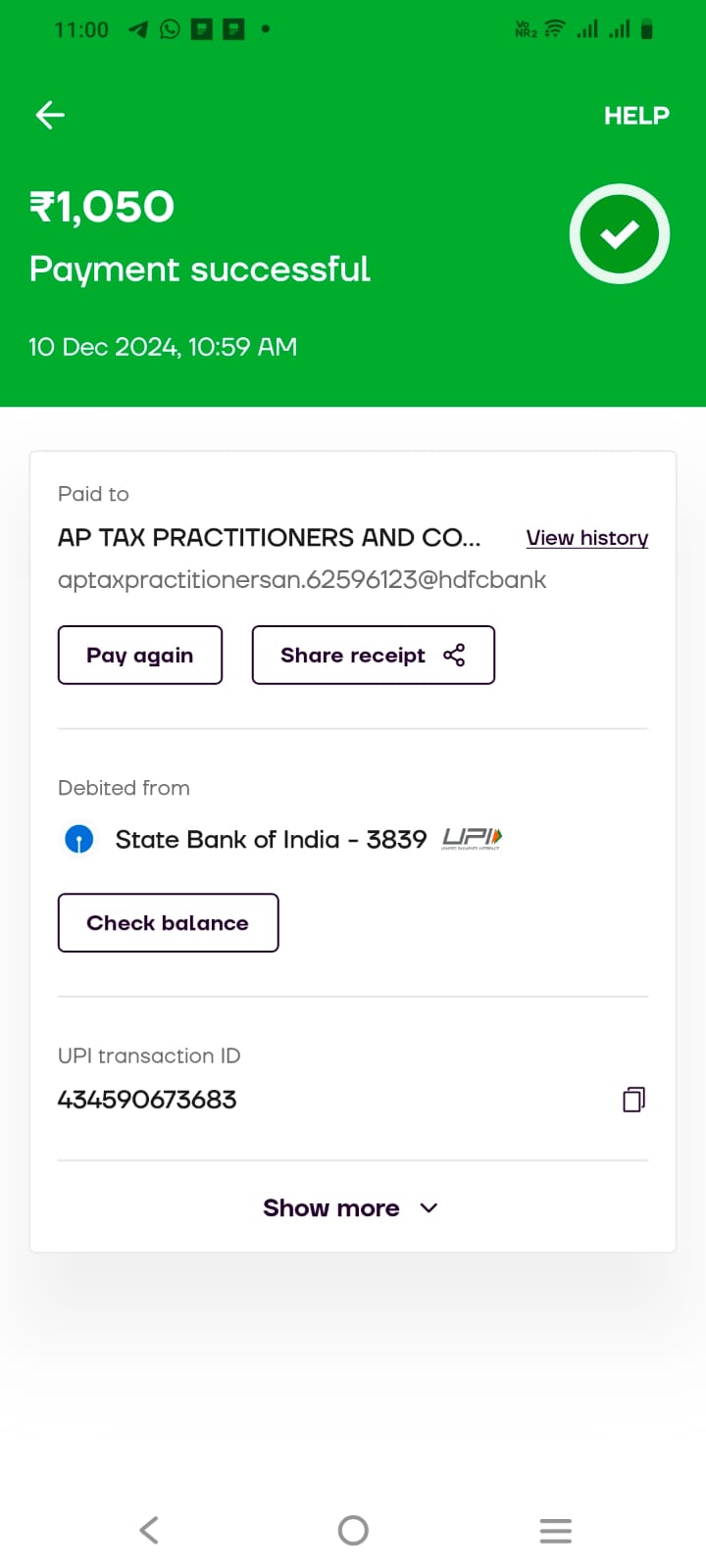Viewport: 706px width, 1568px height.
Task: Tap the Android home circle button
Action: 353,1530
